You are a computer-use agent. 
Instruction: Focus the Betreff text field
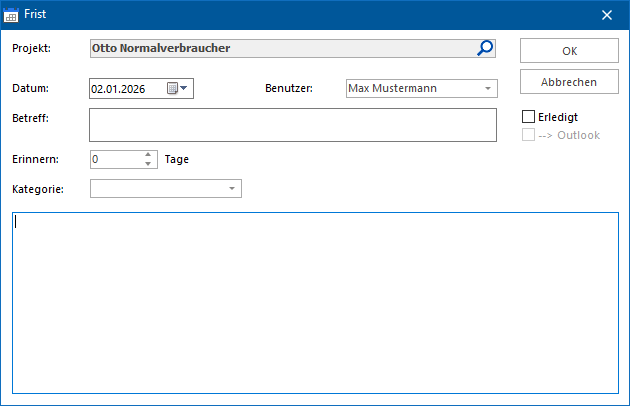pos(292,125)
